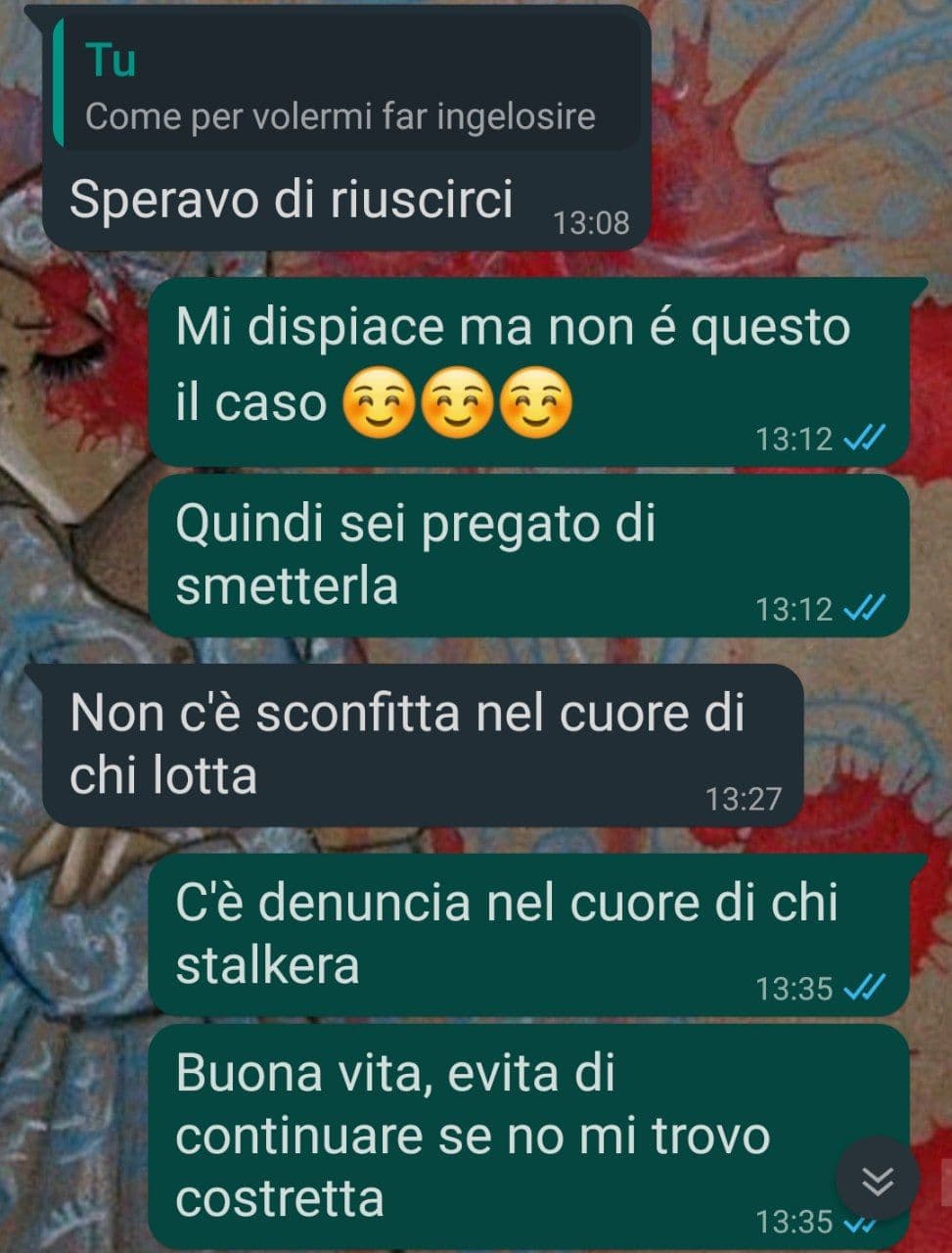952x1253 pixels.
Task: Tap the third smiling emoji in message
Action: coord(534,402)
